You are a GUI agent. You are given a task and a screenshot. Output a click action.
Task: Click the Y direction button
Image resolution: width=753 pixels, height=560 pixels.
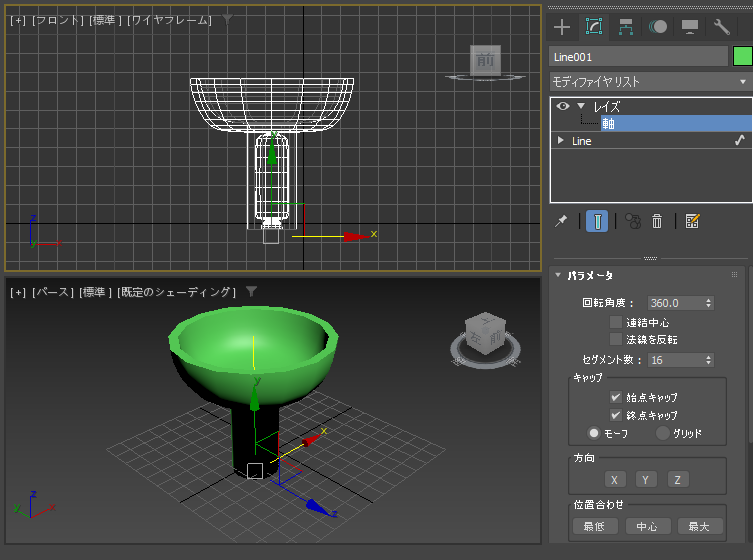645,479
